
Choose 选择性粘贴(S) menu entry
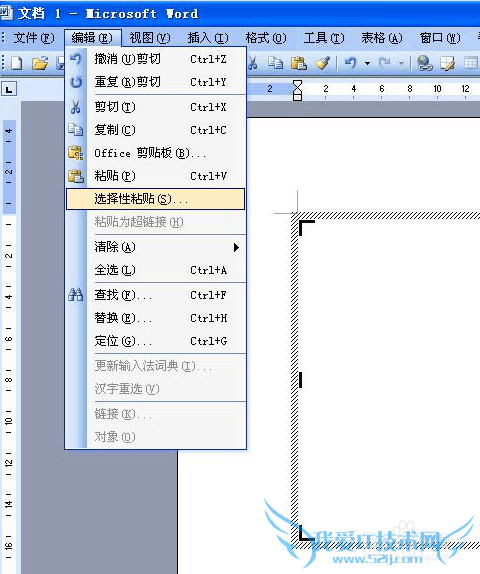point(155,199)
